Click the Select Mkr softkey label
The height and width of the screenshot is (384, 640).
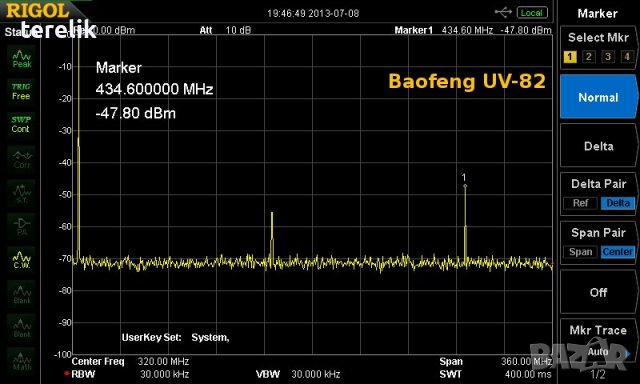[x=598, y=38]
